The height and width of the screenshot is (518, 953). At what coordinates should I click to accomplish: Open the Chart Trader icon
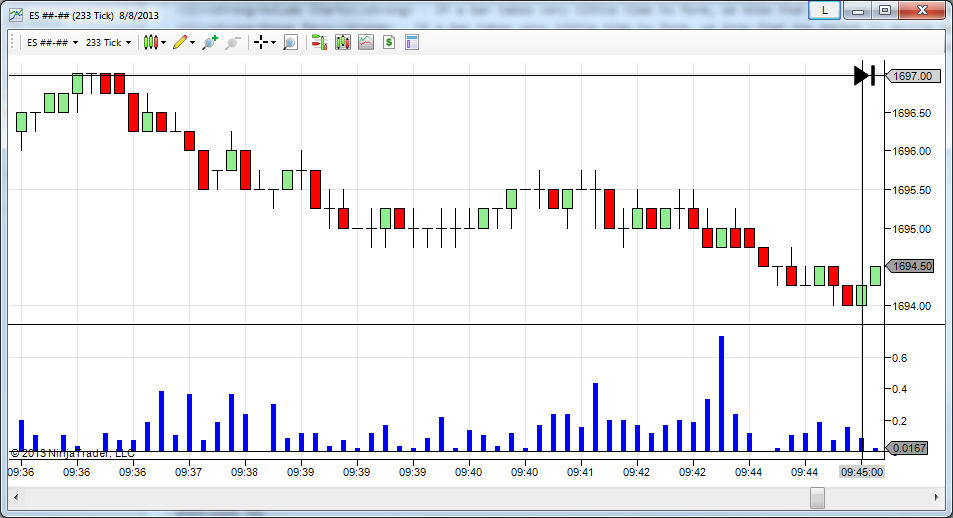[319, 43]
